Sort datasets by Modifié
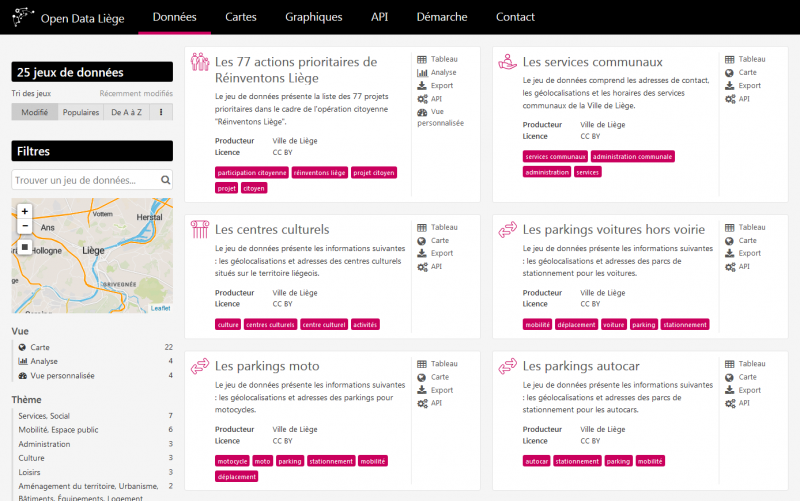Viewport: 800px width, 501px height. tap(35, 112)
